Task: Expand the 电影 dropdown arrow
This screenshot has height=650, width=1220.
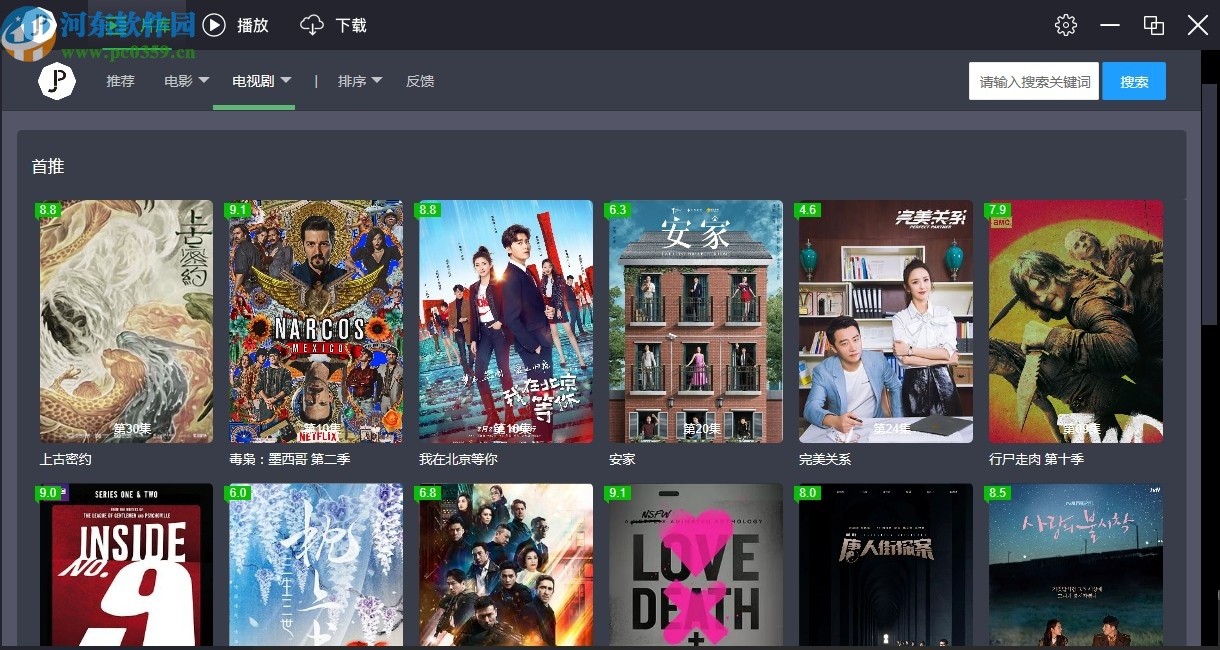Action: click(204, 80)
